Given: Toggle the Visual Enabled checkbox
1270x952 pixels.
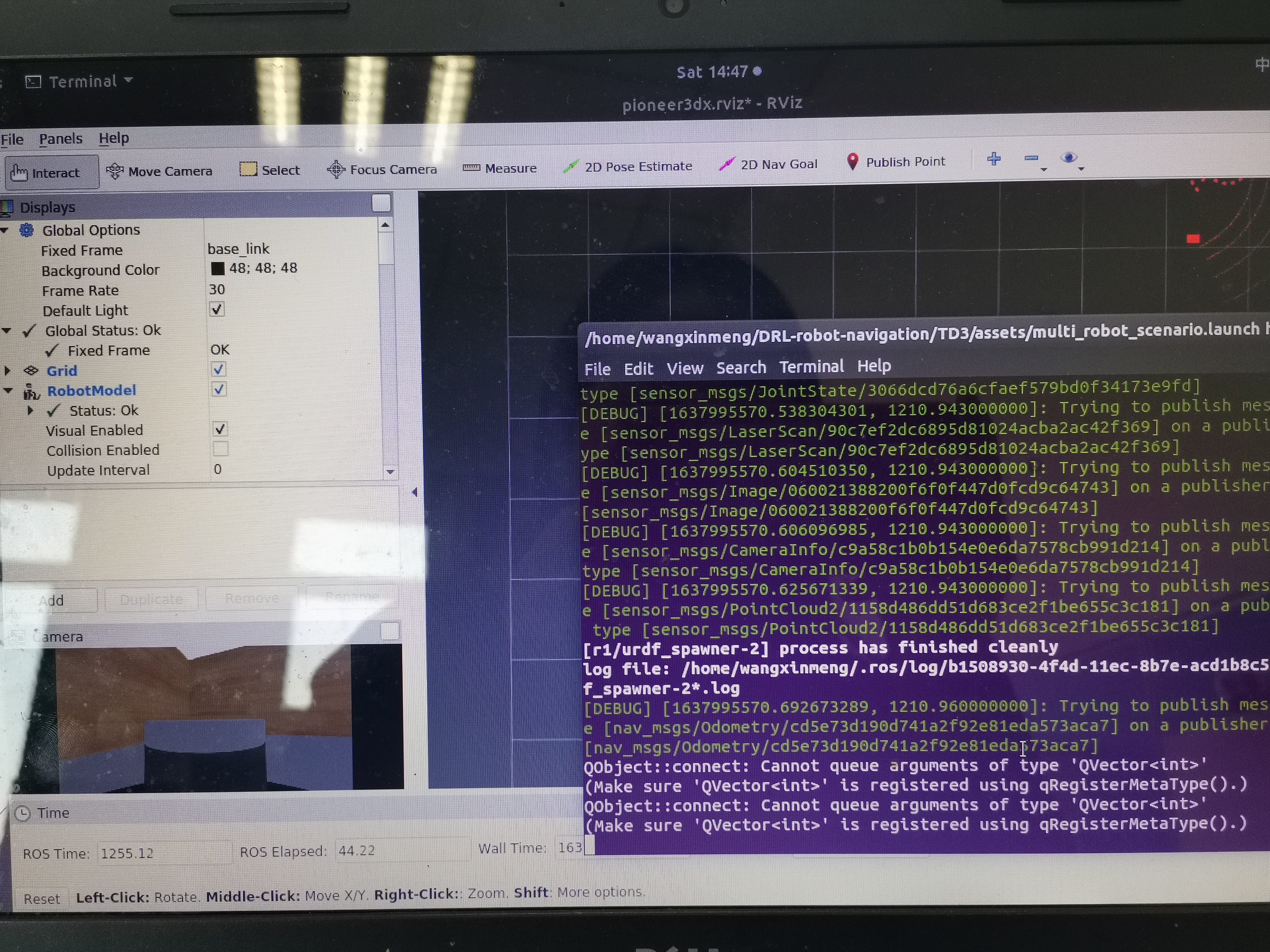Looking at the screenshot, I should (x=220, y=429).
